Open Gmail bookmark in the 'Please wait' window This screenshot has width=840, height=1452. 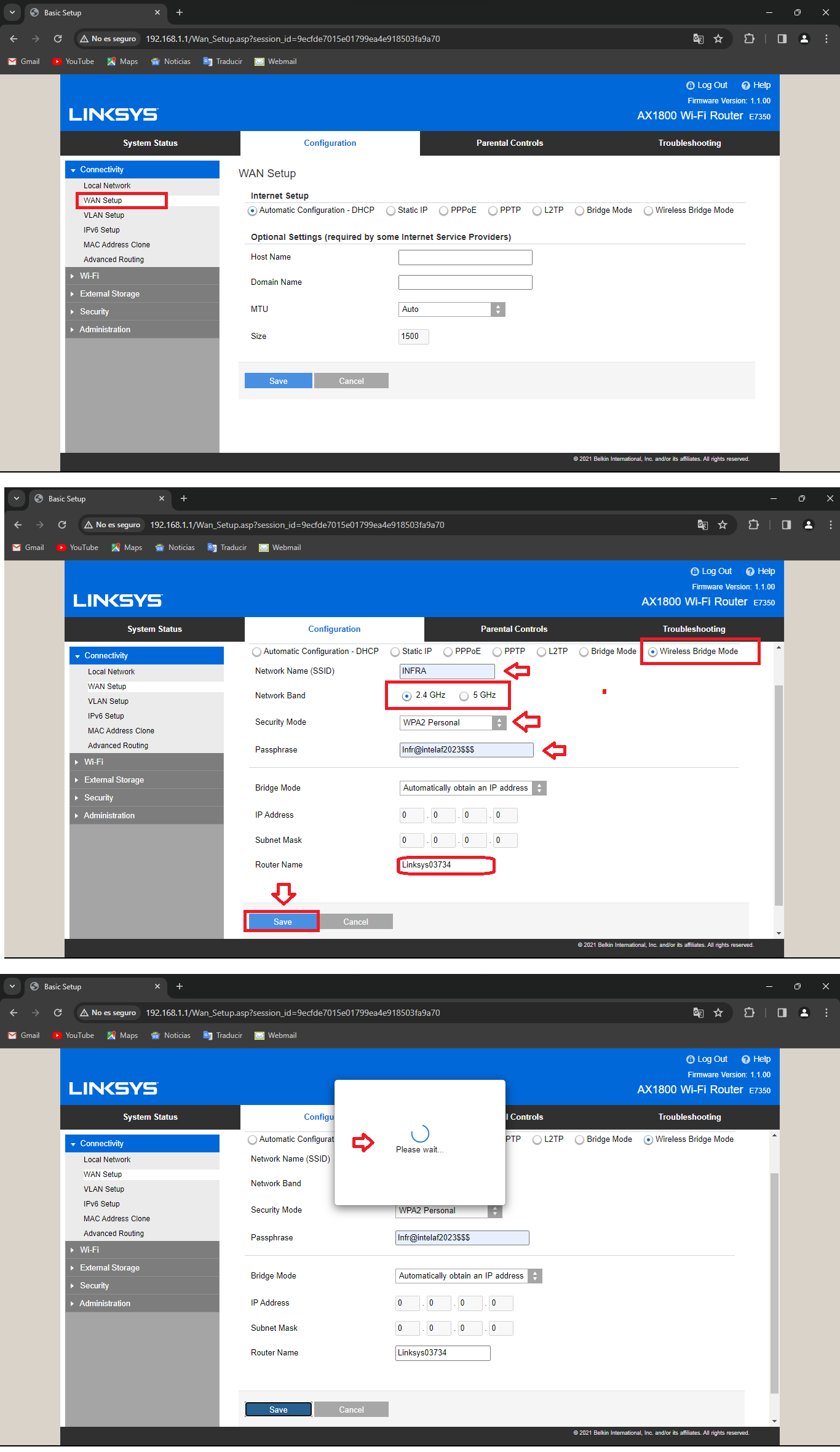24,1035
